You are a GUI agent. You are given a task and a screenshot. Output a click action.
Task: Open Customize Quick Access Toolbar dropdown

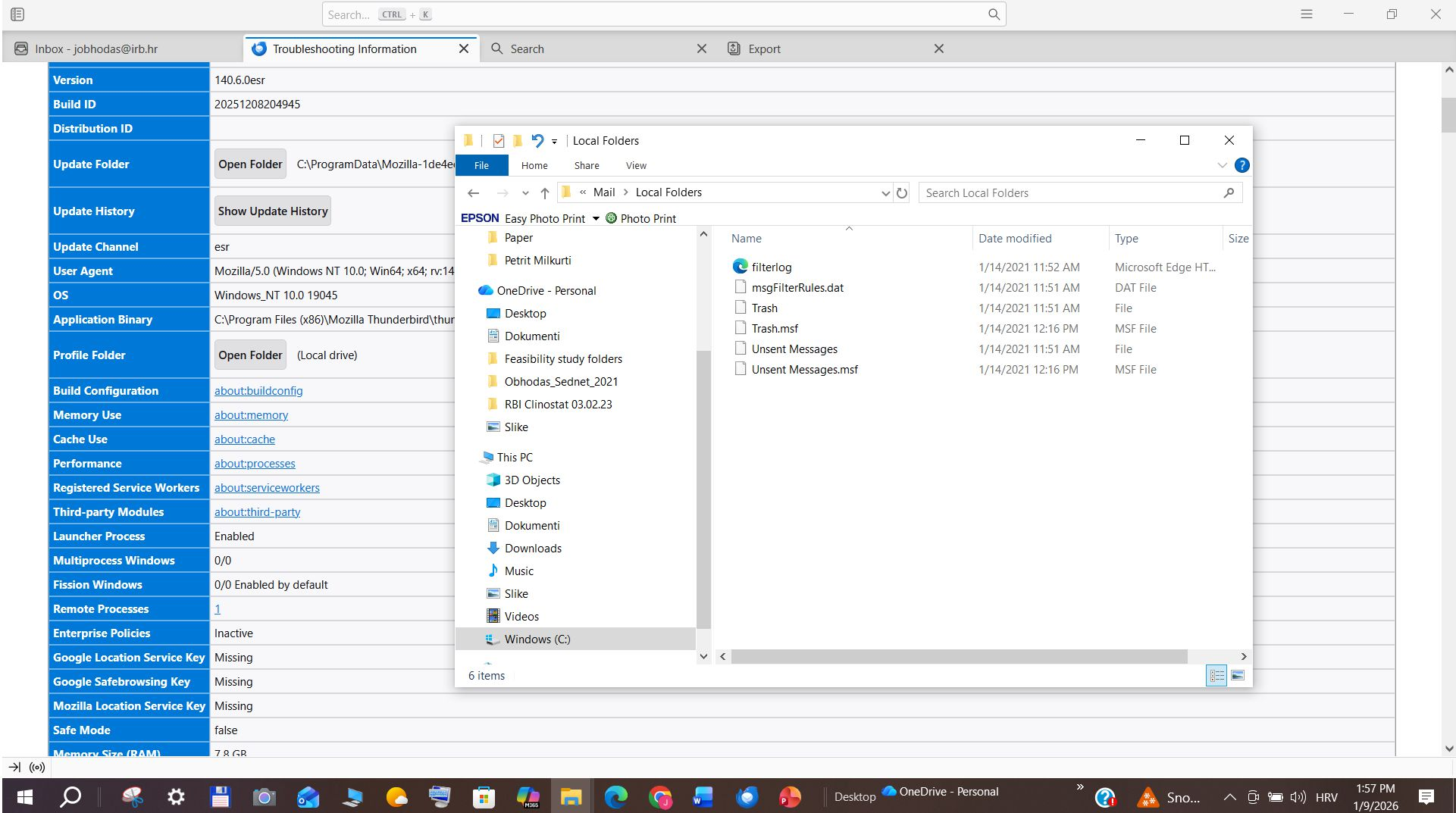[554, 142]
